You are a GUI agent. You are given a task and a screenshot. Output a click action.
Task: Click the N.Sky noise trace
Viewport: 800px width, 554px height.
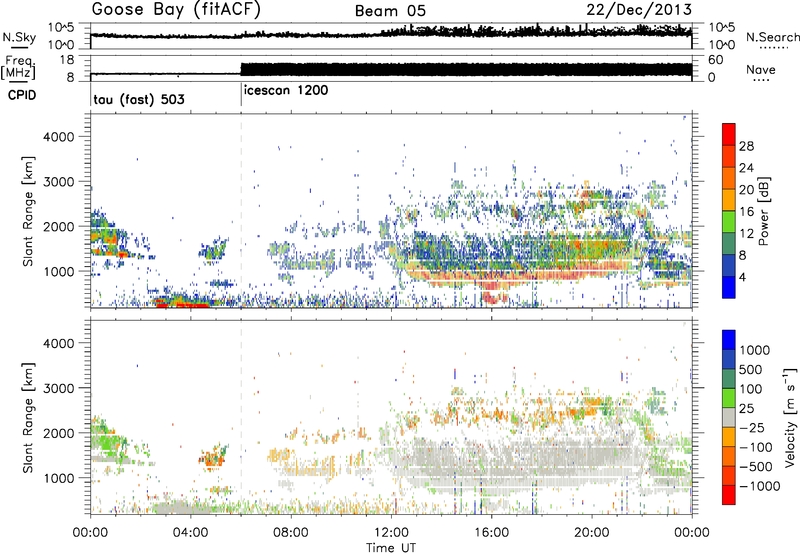click(391, 33)
